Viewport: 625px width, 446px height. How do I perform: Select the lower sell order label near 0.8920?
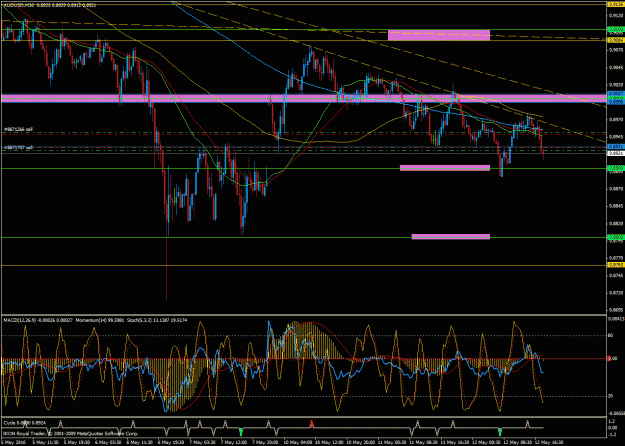pos(18,147)
